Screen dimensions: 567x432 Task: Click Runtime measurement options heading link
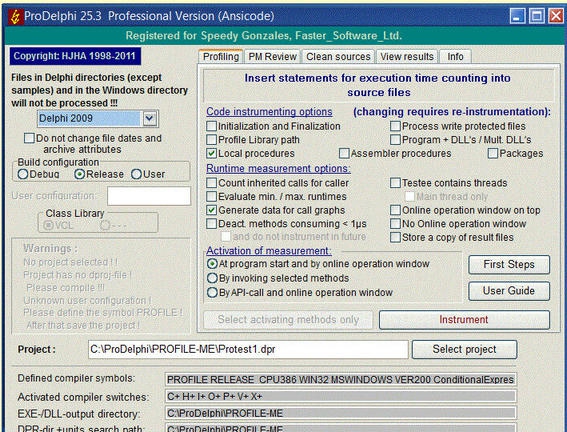[278, 168]
